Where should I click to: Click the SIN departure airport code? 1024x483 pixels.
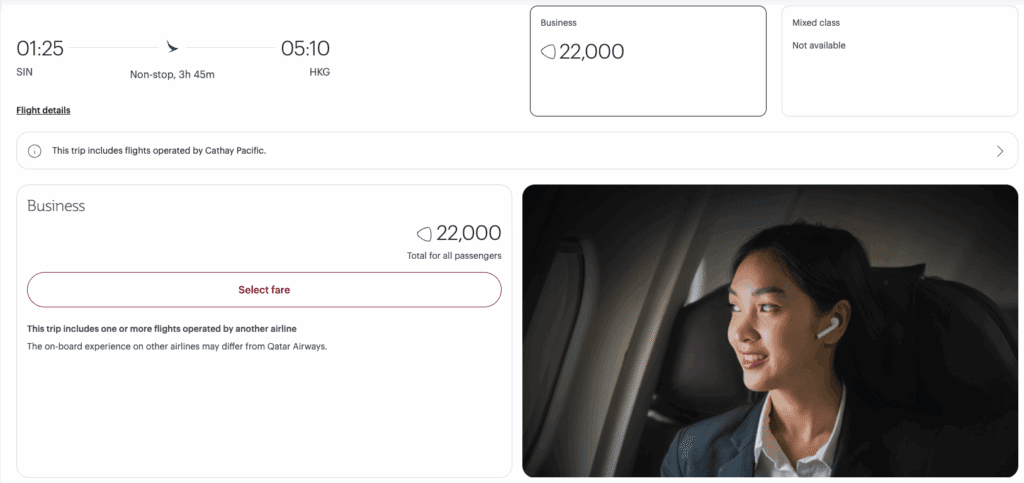25,73
